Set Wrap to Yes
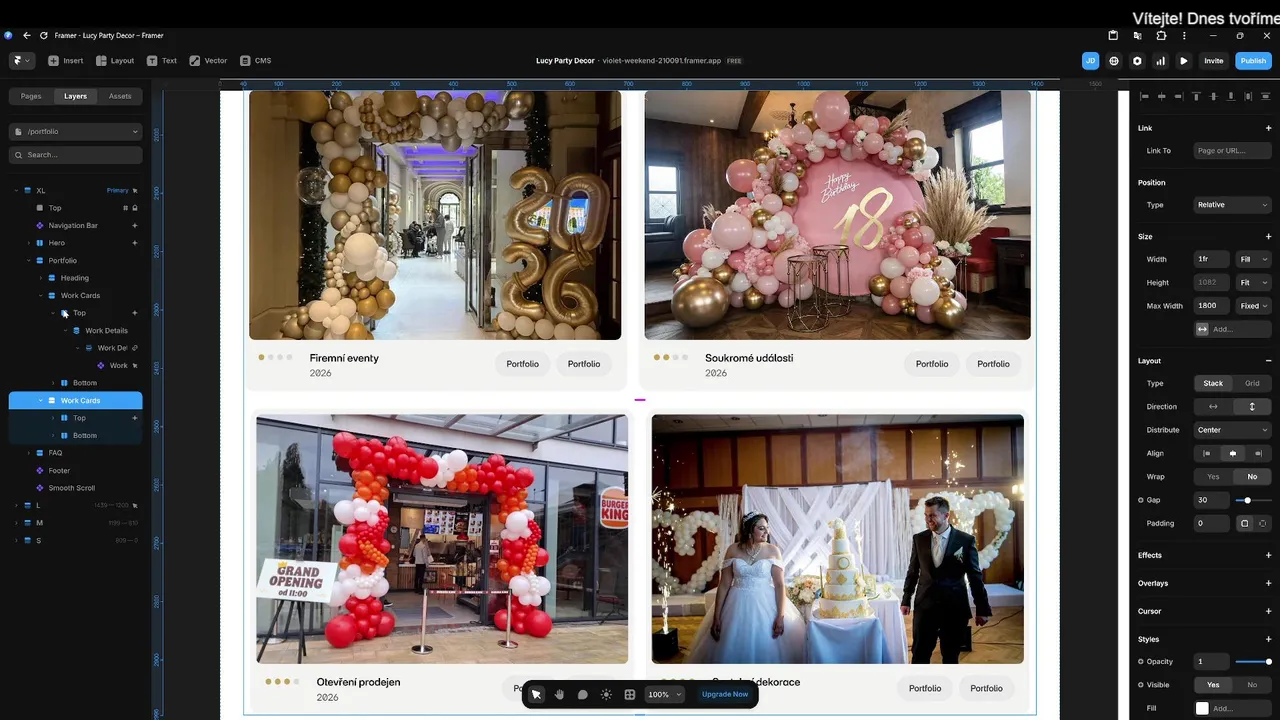This screenshot has height=720, width=1280. coord(1213,477)
